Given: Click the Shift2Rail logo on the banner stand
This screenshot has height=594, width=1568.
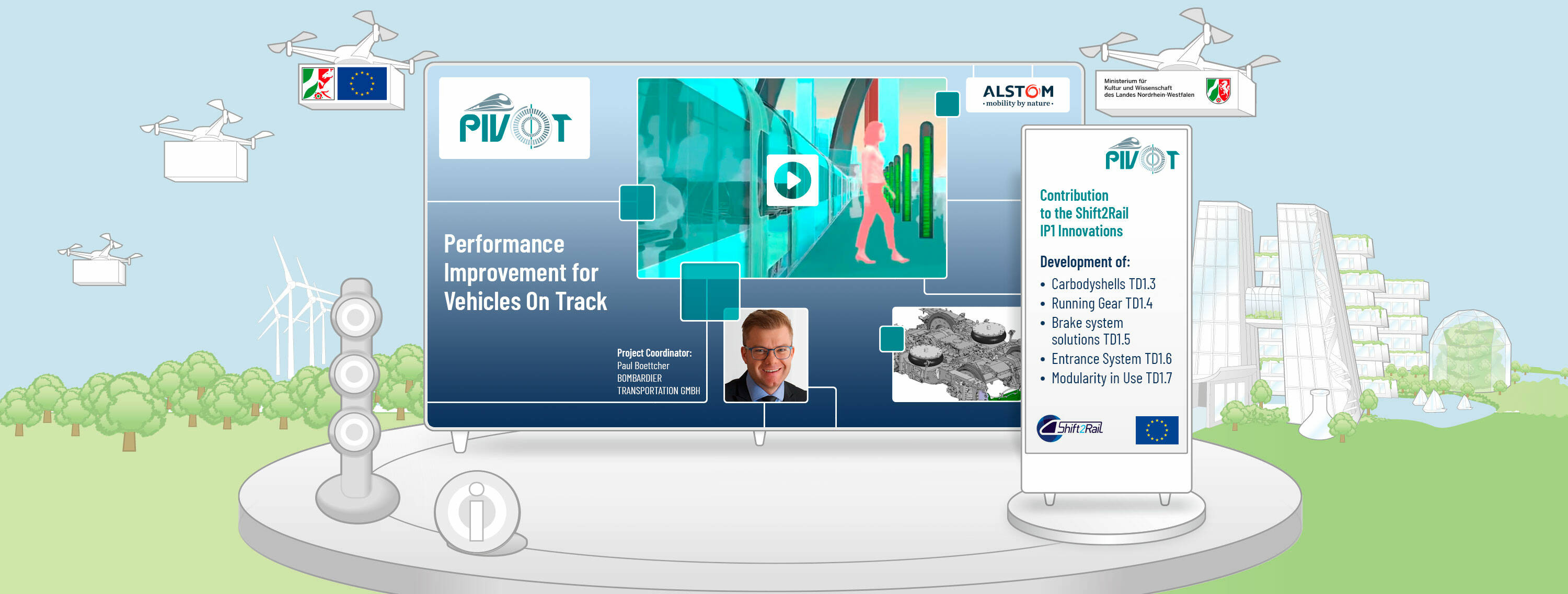Looking at the screenshot, I should pyautogui.click(x=1070, y=428).
